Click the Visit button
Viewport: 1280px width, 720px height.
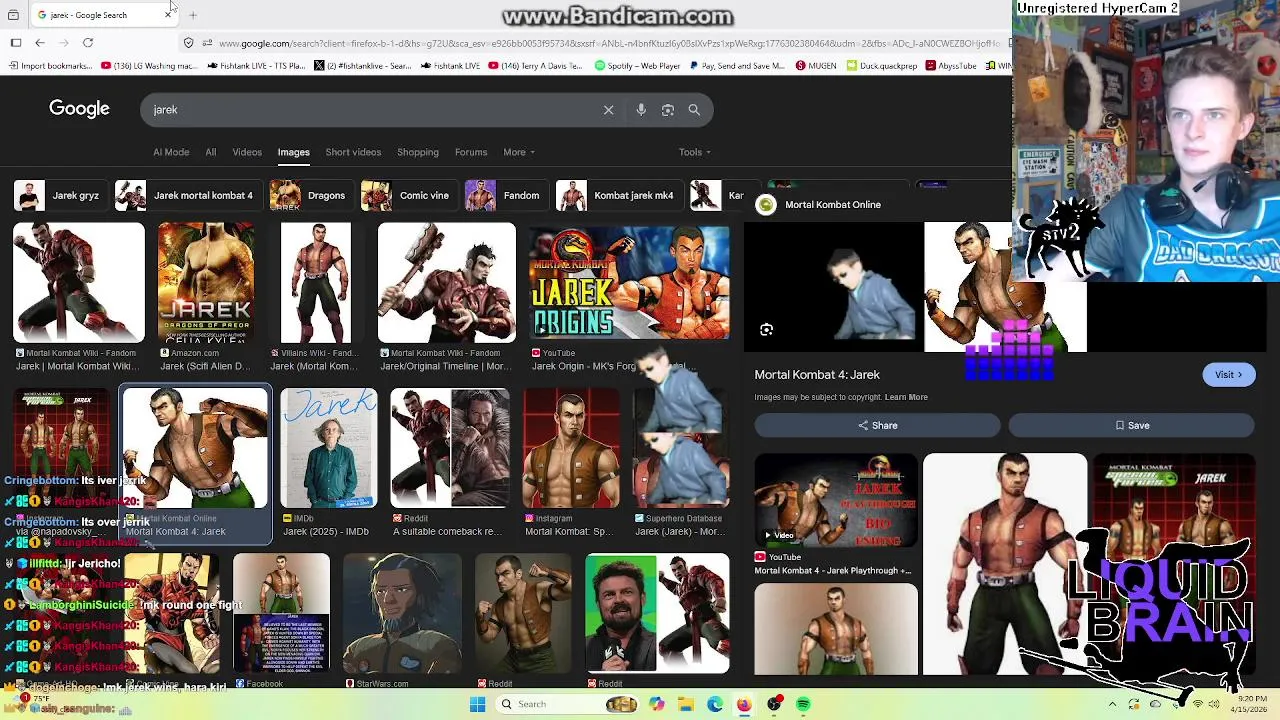[1228, 375]
